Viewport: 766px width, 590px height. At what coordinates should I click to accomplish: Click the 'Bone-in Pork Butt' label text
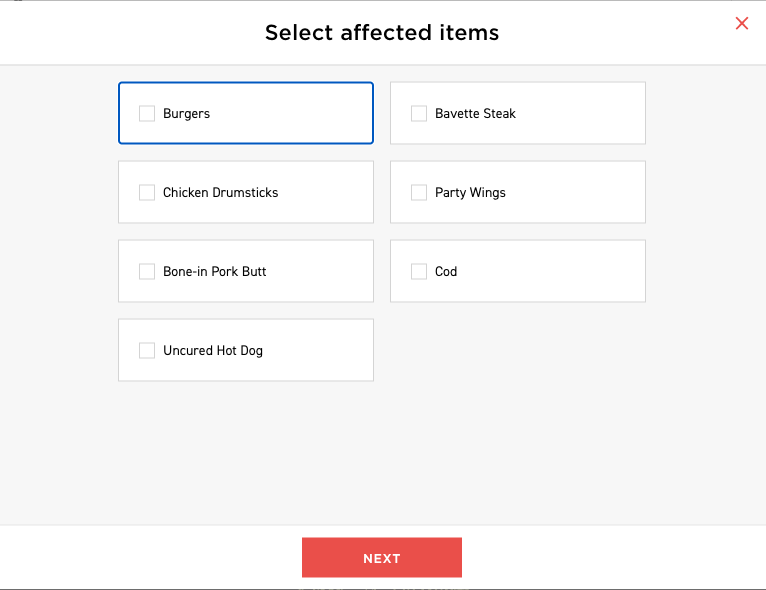pos(215,272)
